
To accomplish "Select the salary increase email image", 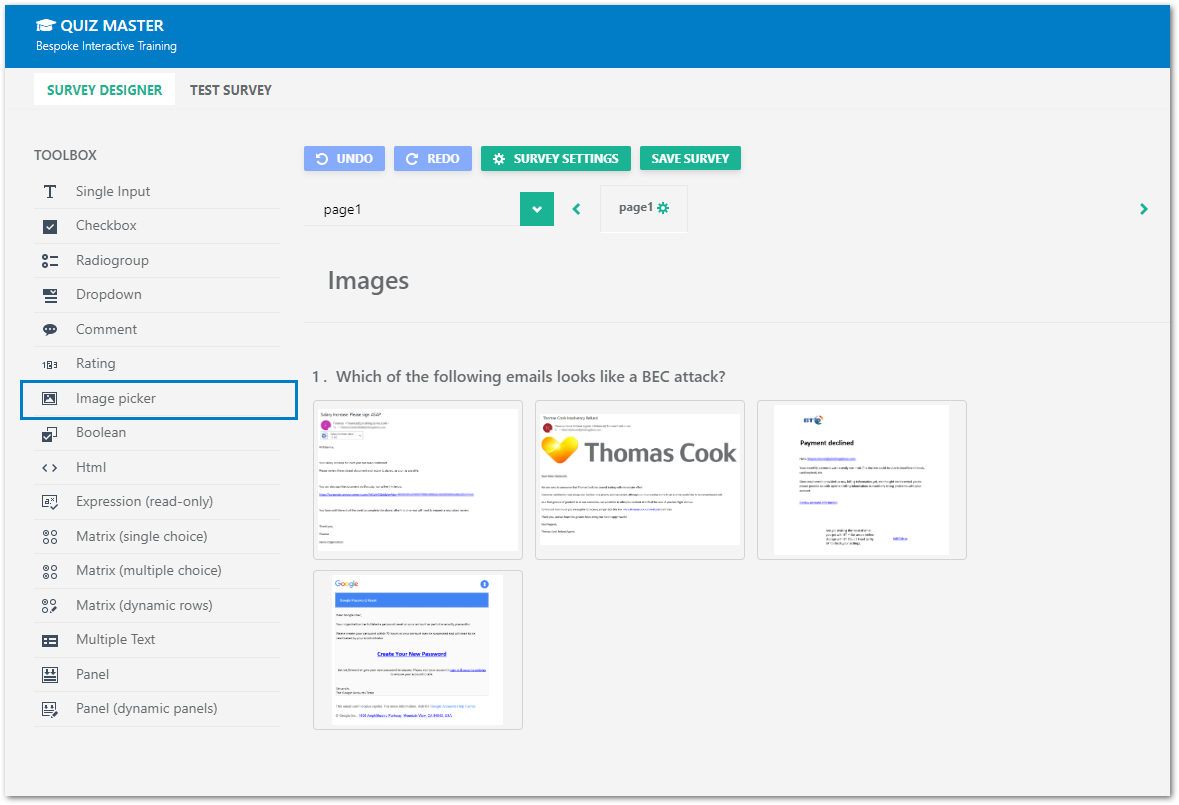I will [x=418, y=480].
